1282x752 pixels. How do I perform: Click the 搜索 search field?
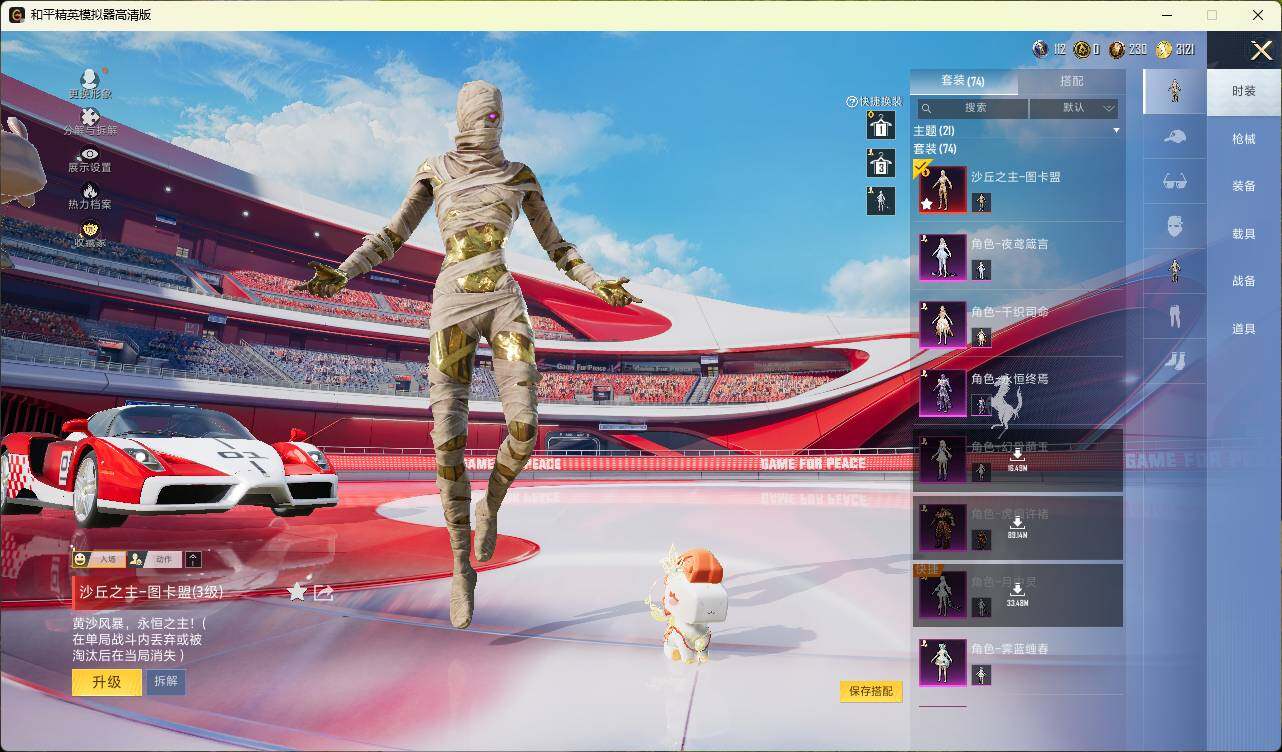click(x=973, y=108)
